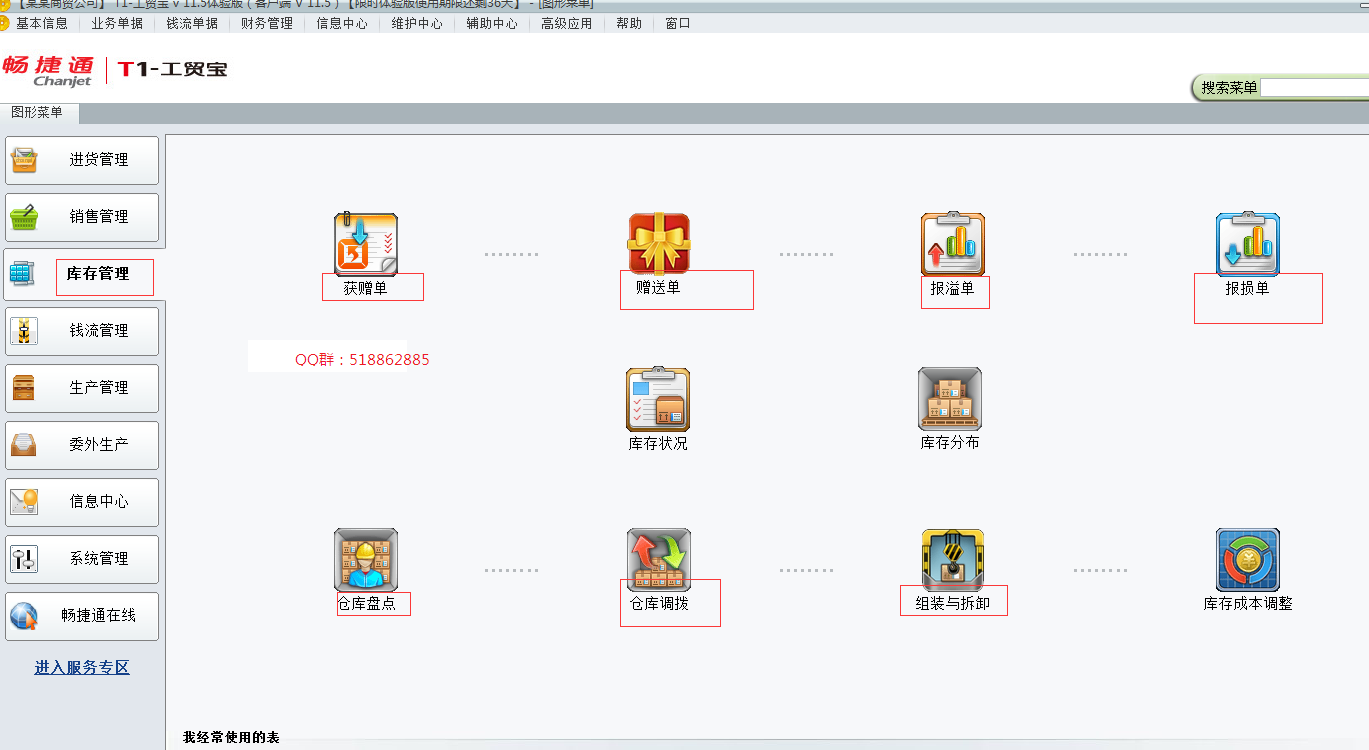The height and width of the screenshot is (750, 1369).
Task: Open the 高级应用 menu
Action: click(566, 23)
